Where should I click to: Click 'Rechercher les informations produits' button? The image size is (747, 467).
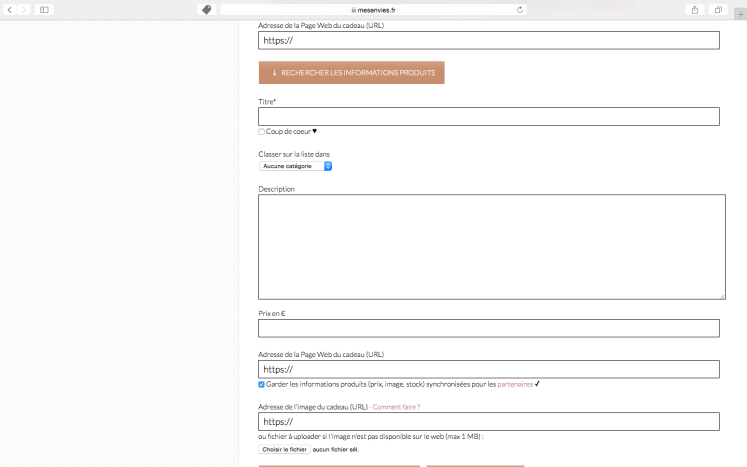(351, 73)
